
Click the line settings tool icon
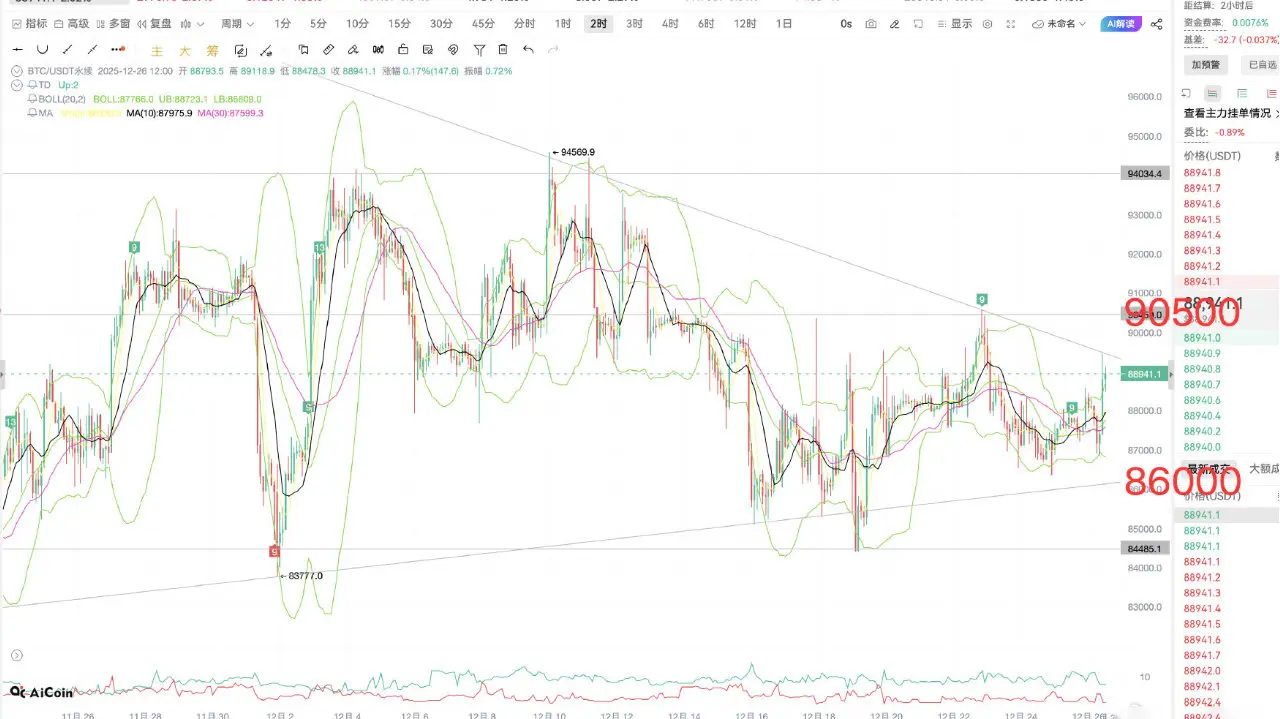pyautogui.click(x=266, y=50)
